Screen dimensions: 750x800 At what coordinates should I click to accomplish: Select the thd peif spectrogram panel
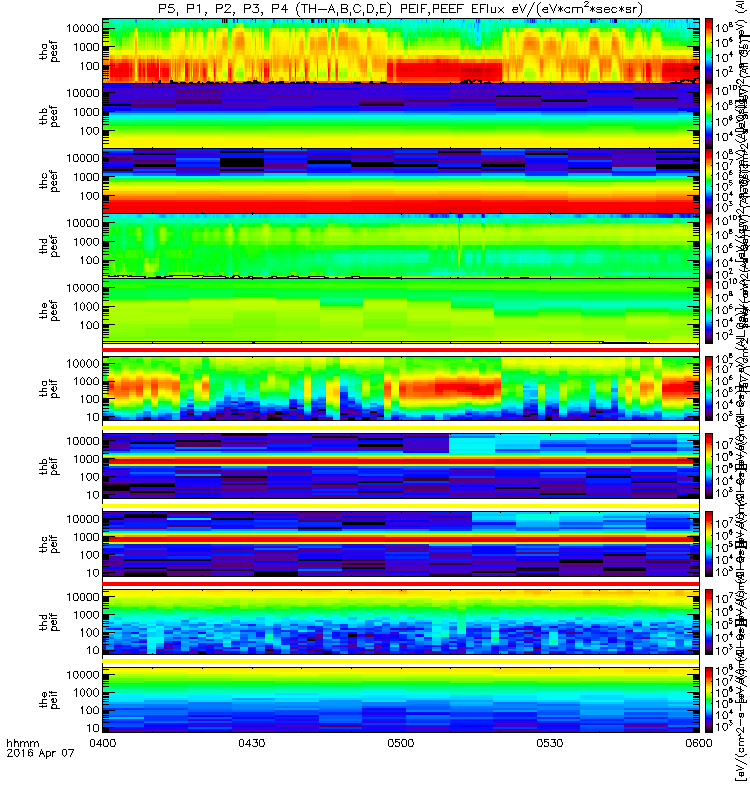[401, 622]
